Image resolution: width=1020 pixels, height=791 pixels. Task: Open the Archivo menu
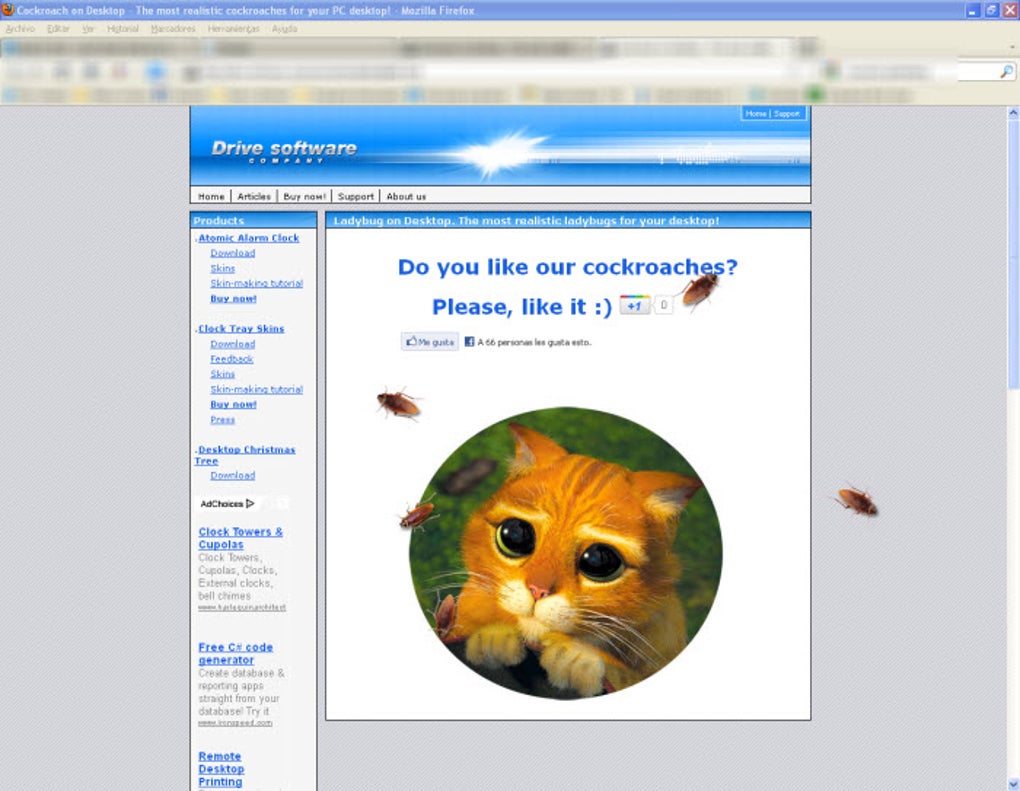[x=20, y=29]
